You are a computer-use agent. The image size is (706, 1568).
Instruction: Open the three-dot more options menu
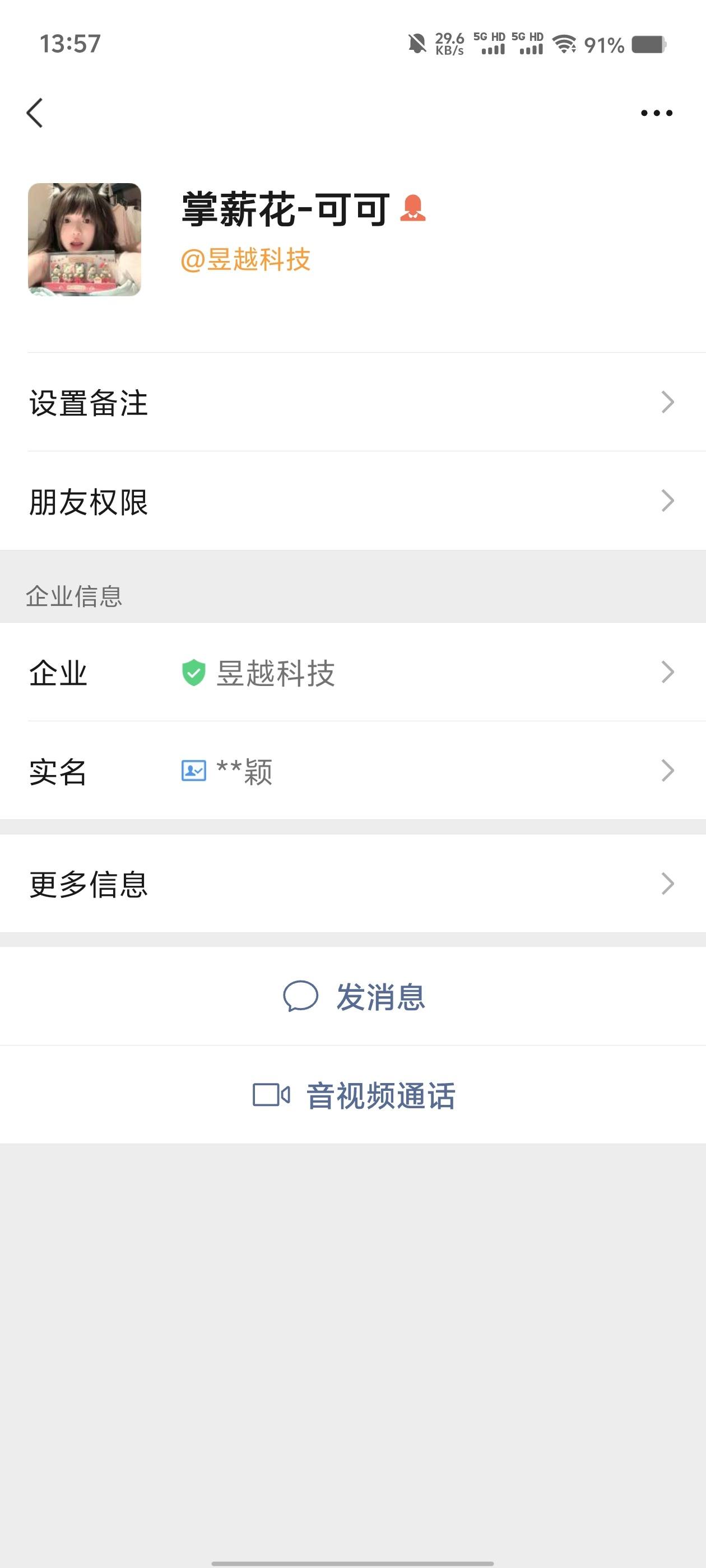[657, 113]
